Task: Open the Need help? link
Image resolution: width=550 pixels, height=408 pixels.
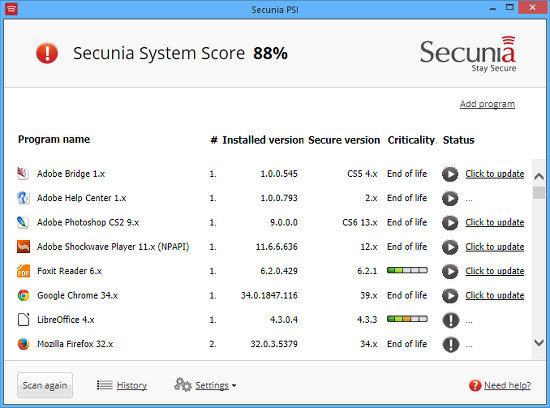Action: pyautogui.click(x=507, y=386)
